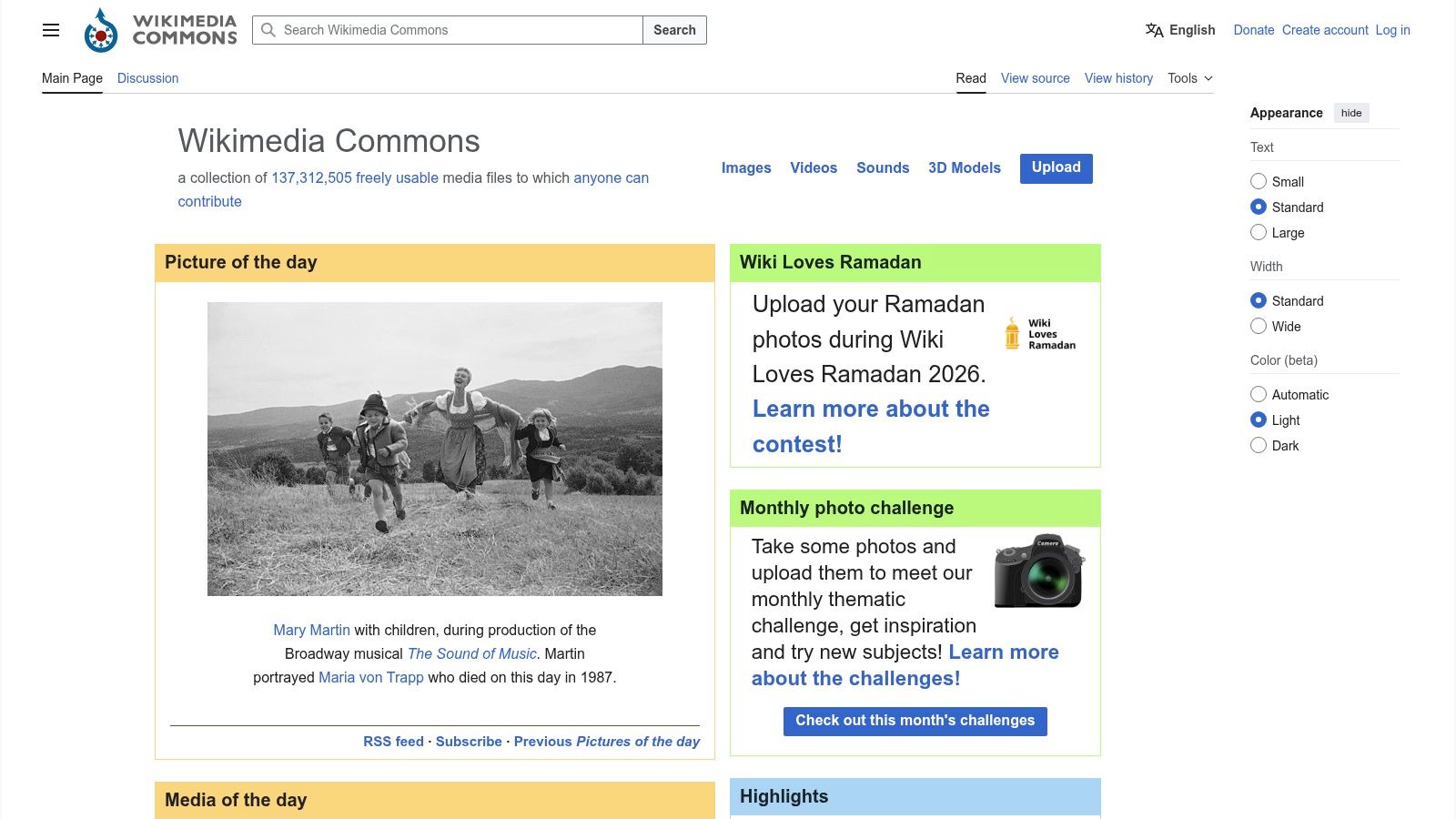Open The Sound of Music link

point(472,653)
